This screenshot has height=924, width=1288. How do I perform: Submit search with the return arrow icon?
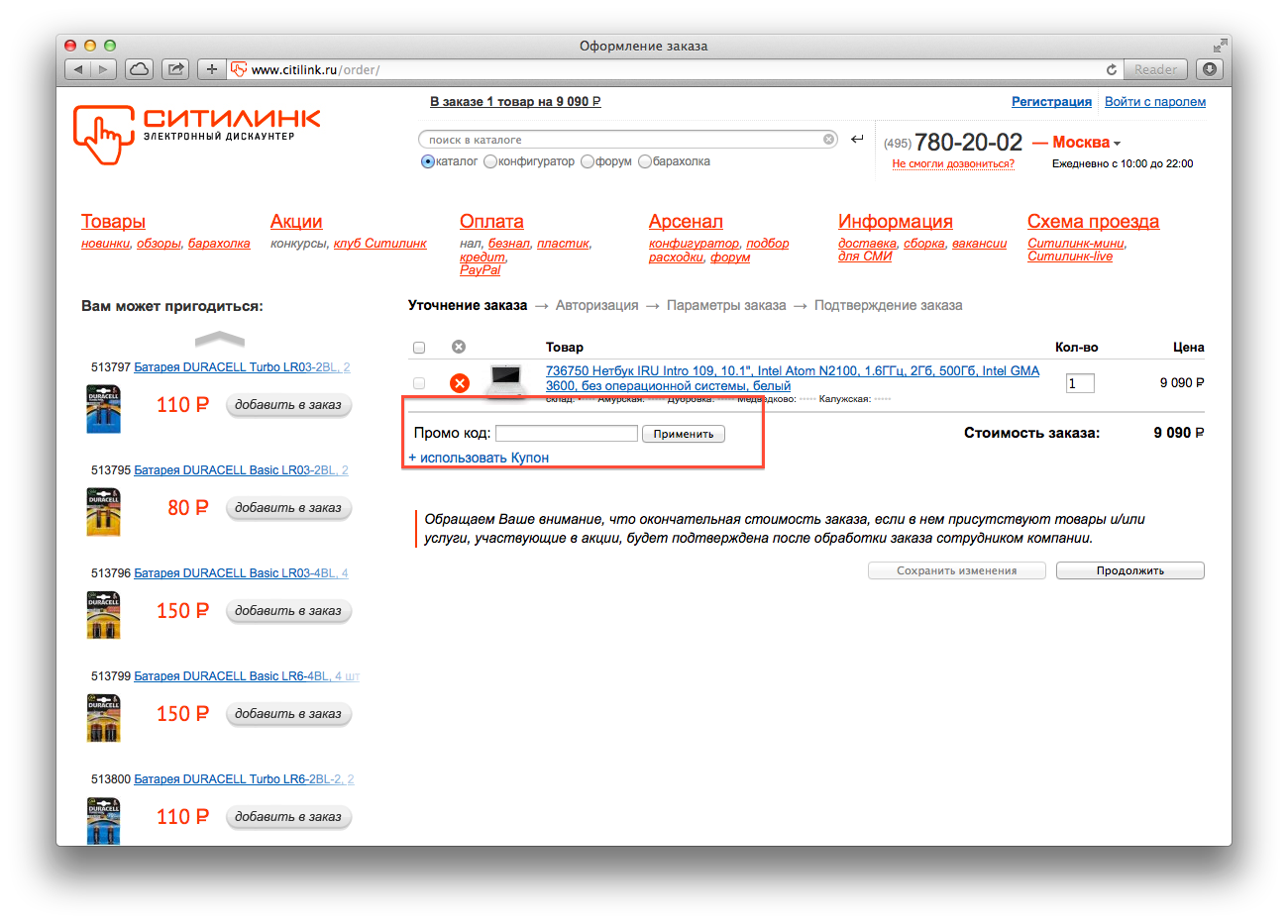pos(857,140)
